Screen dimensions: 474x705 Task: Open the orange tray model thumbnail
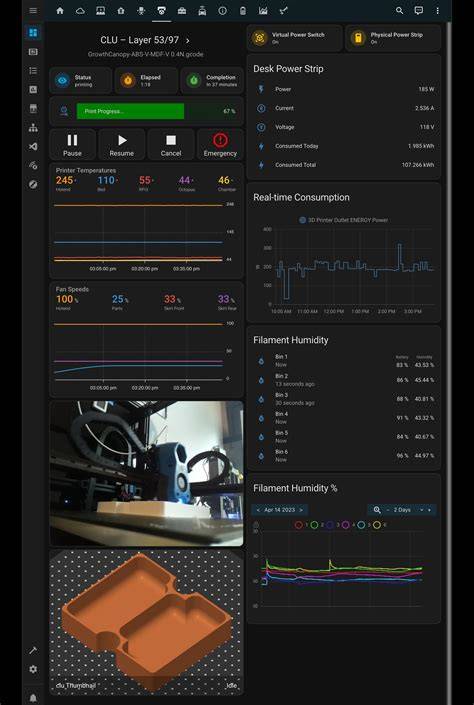point(146,622)
